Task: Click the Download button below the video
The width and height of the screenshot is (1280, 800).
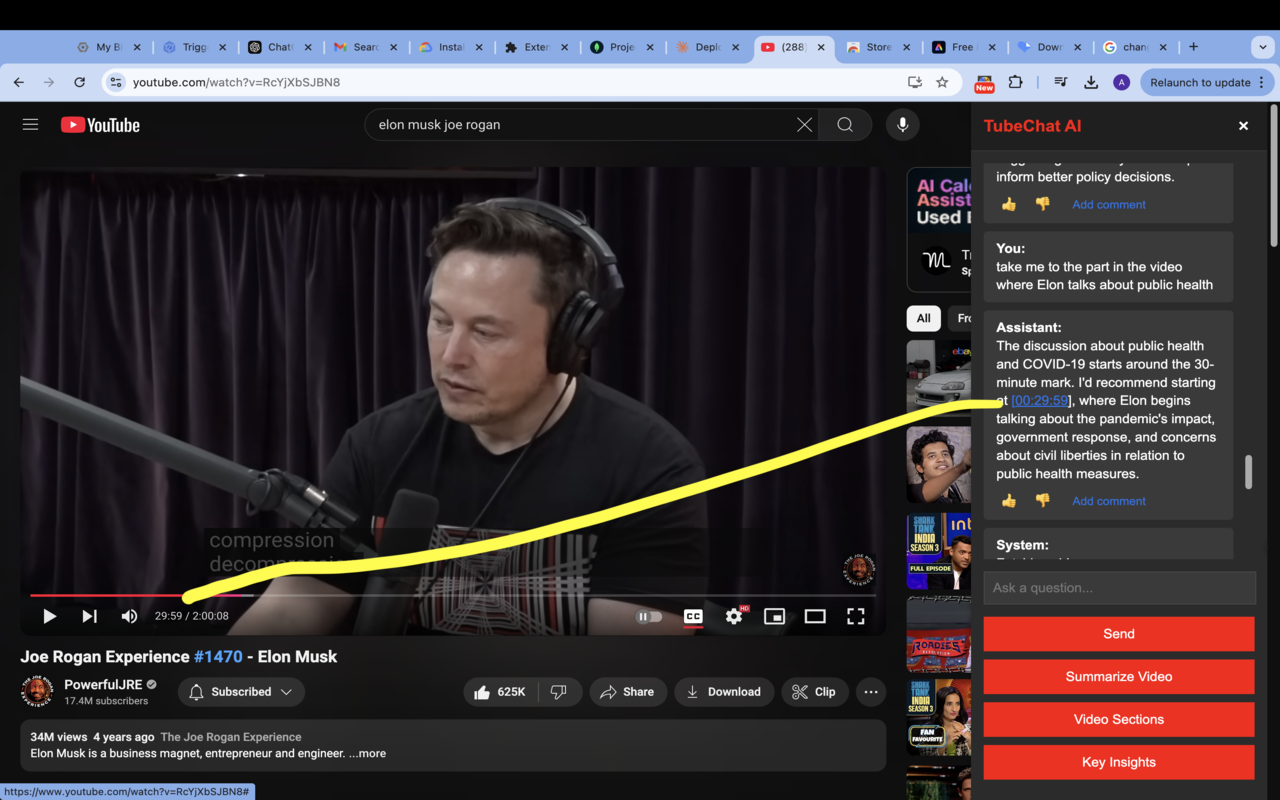Action: coord(723,692)
